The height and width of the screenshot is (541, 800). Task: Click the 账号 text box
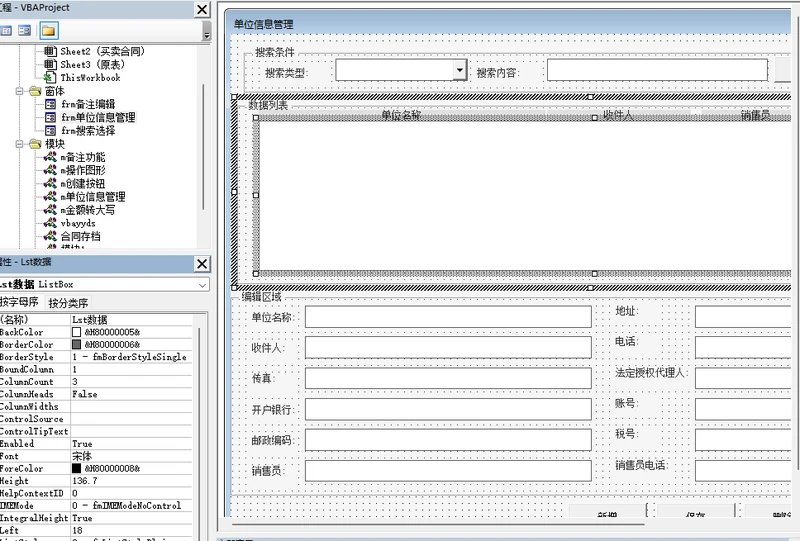[743, 409]
